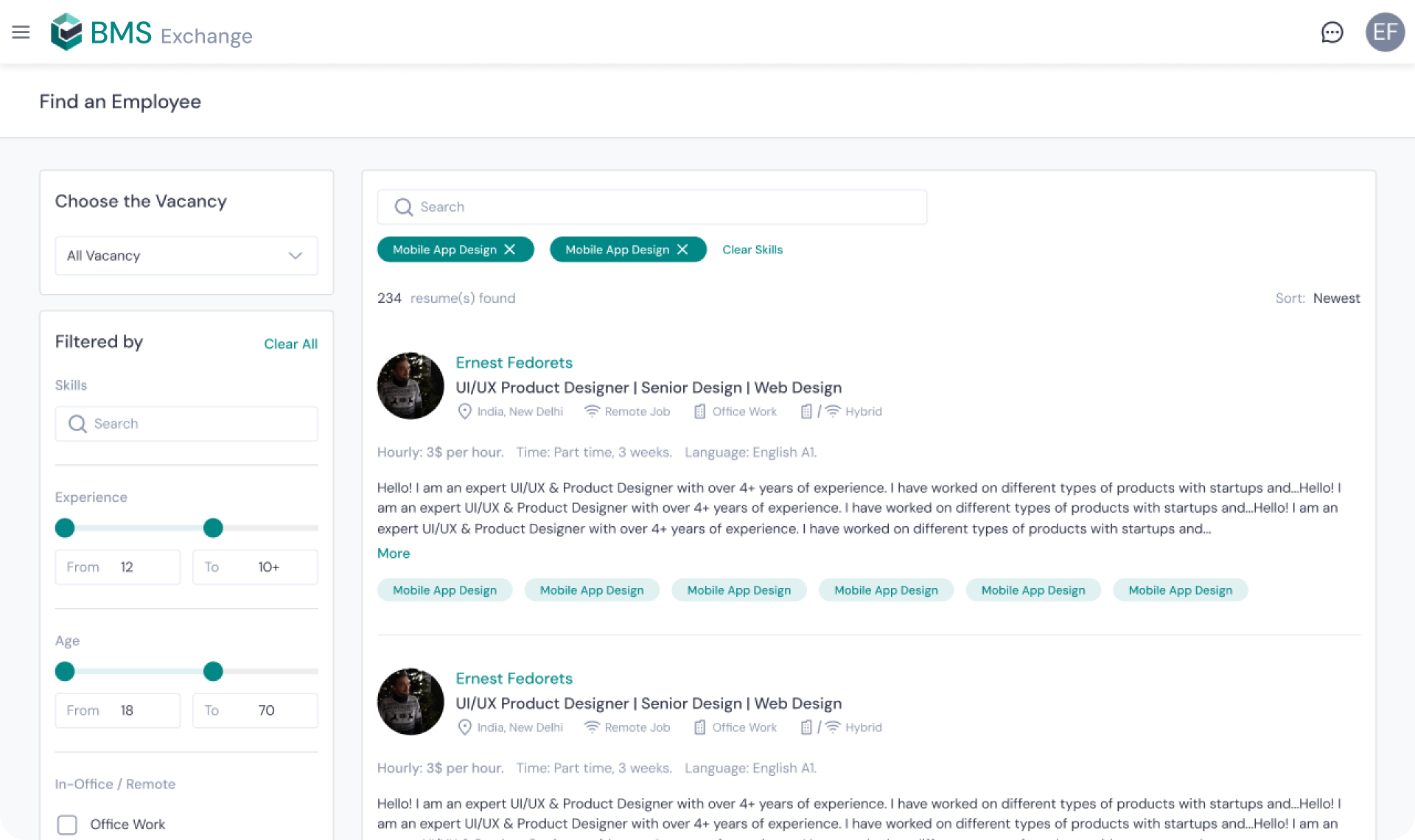Open the chat messages icon
The height and width of the screenshot is (840, 1415).
(x=1332, y=32)
